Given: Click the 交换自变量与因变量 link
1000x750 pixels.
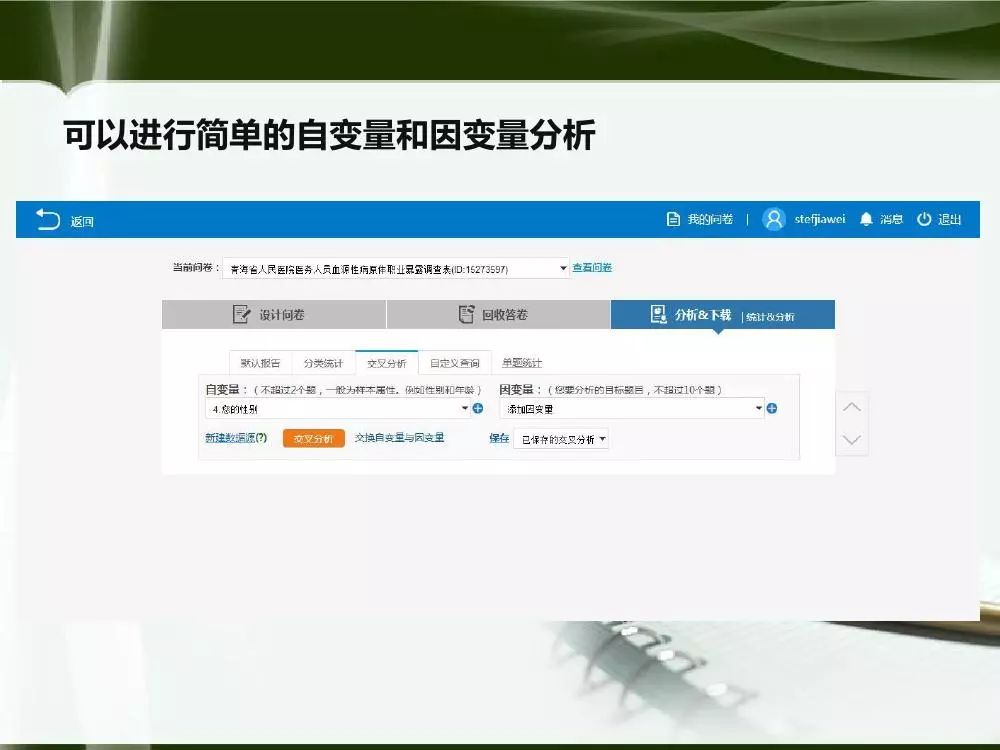Looking at the screenshot, I should [400, 438].
